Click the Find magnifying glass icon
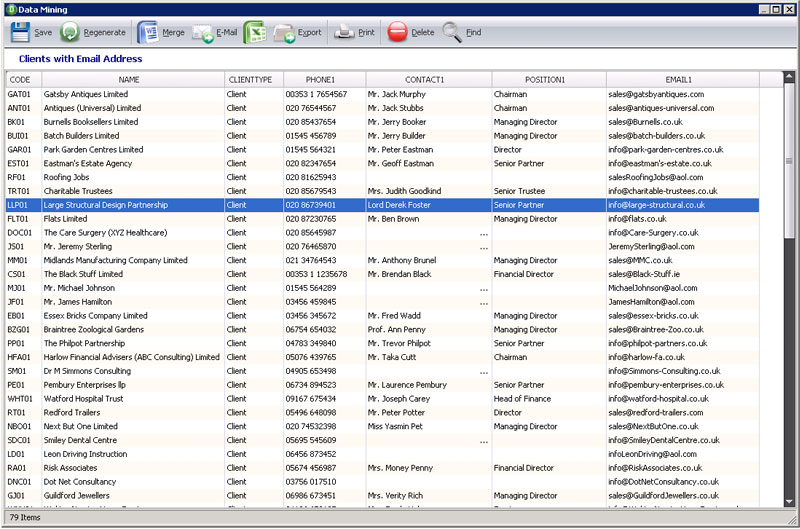The height and width of the screenshot is (529, 800). point(452,32)
